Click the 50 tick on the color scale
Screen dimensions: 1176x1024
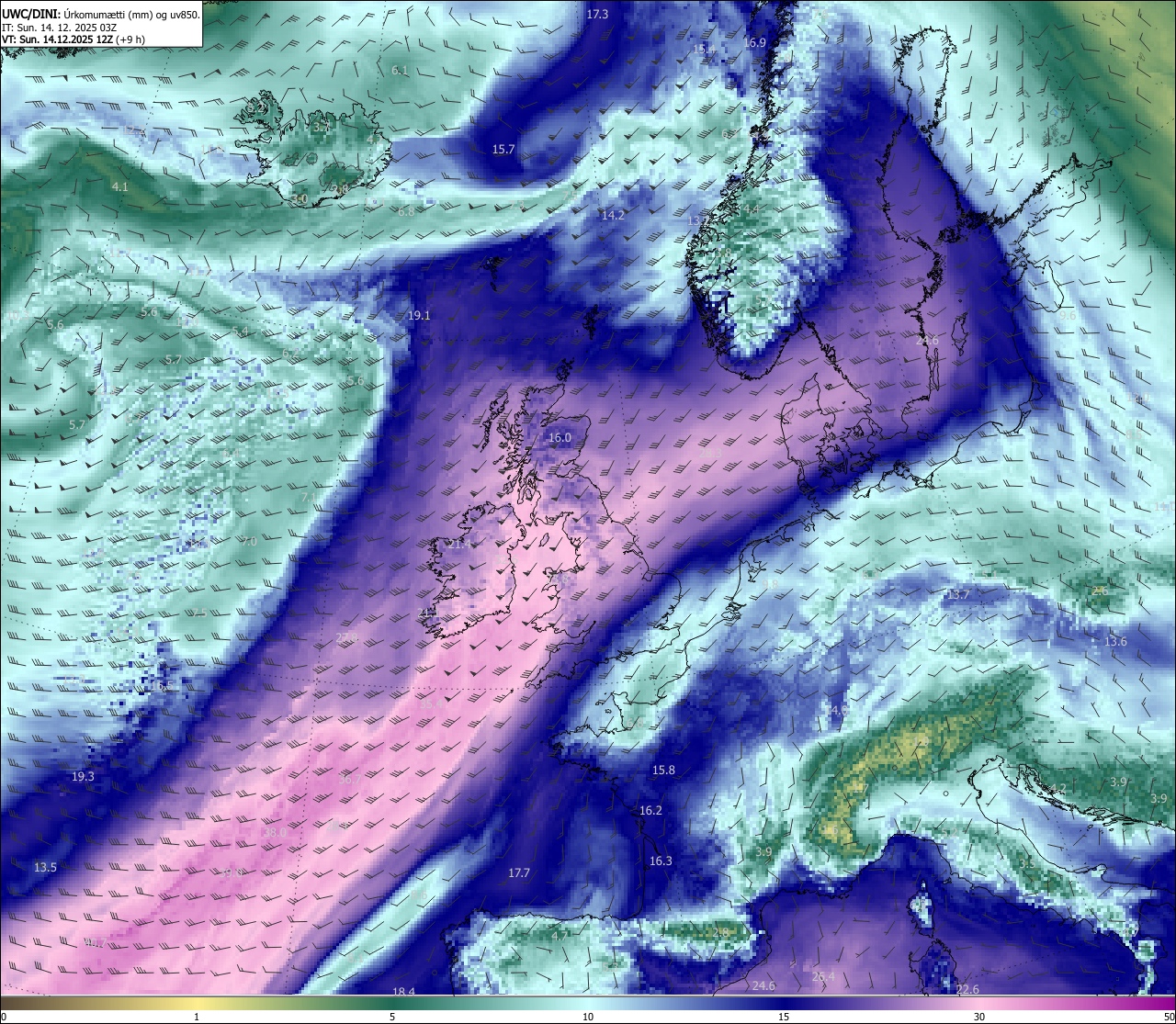pos(1169,1017)
